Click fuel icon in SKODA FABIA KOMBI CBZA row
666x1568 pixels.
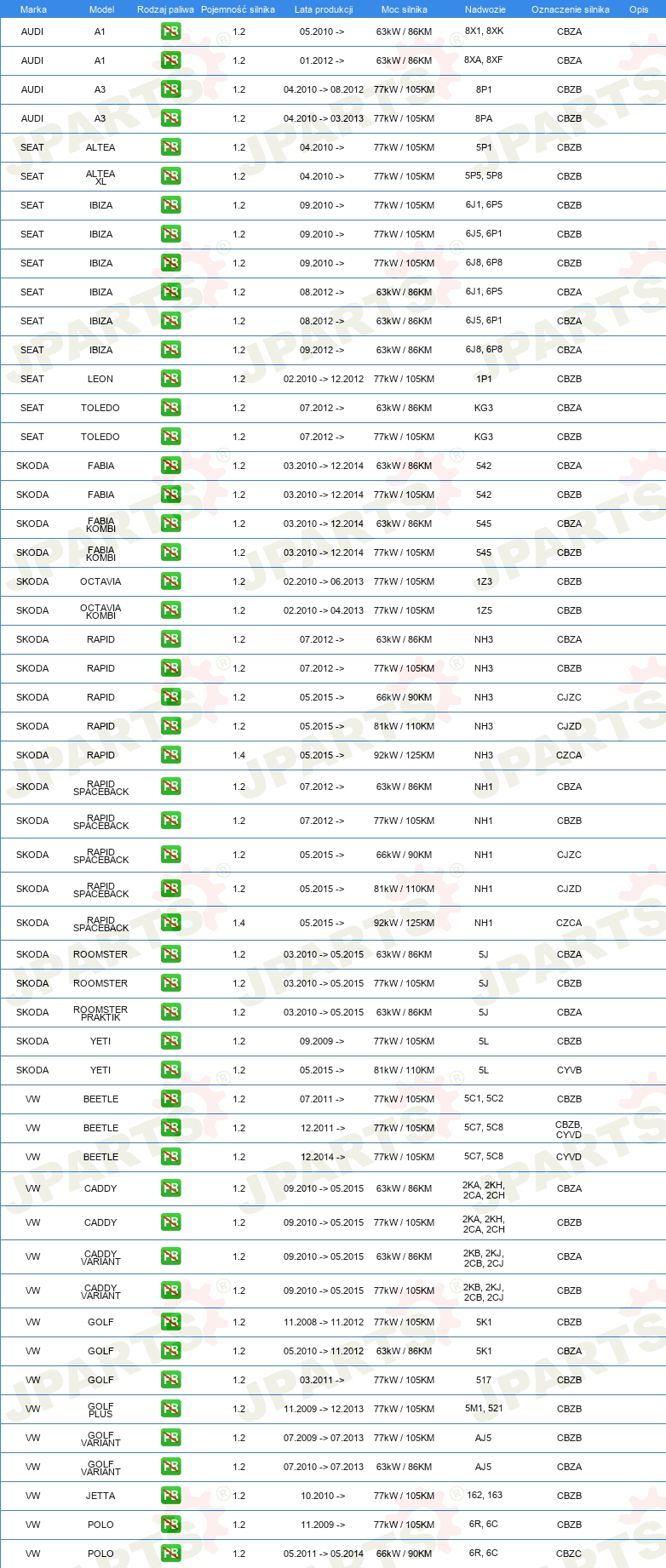(170, 524)
